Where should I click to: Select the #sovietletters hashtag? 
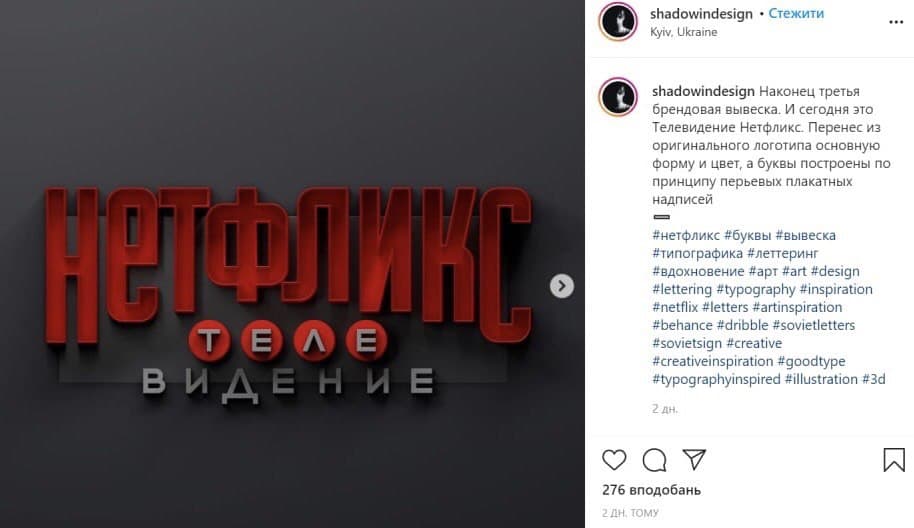point(814,325)
